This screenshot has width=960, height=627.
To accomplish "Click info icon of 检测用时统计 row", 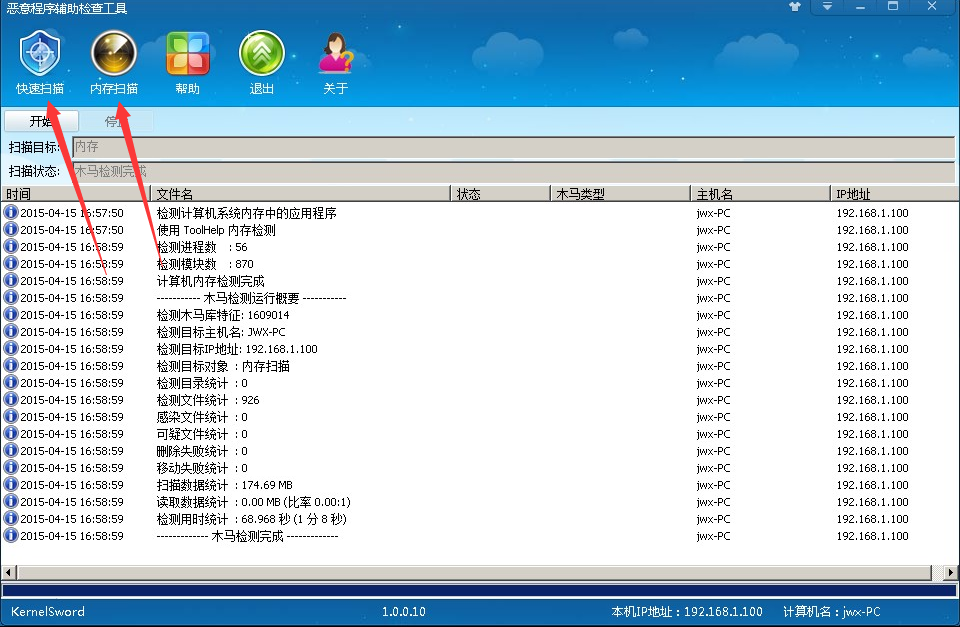I will click(x=10, y=519).
